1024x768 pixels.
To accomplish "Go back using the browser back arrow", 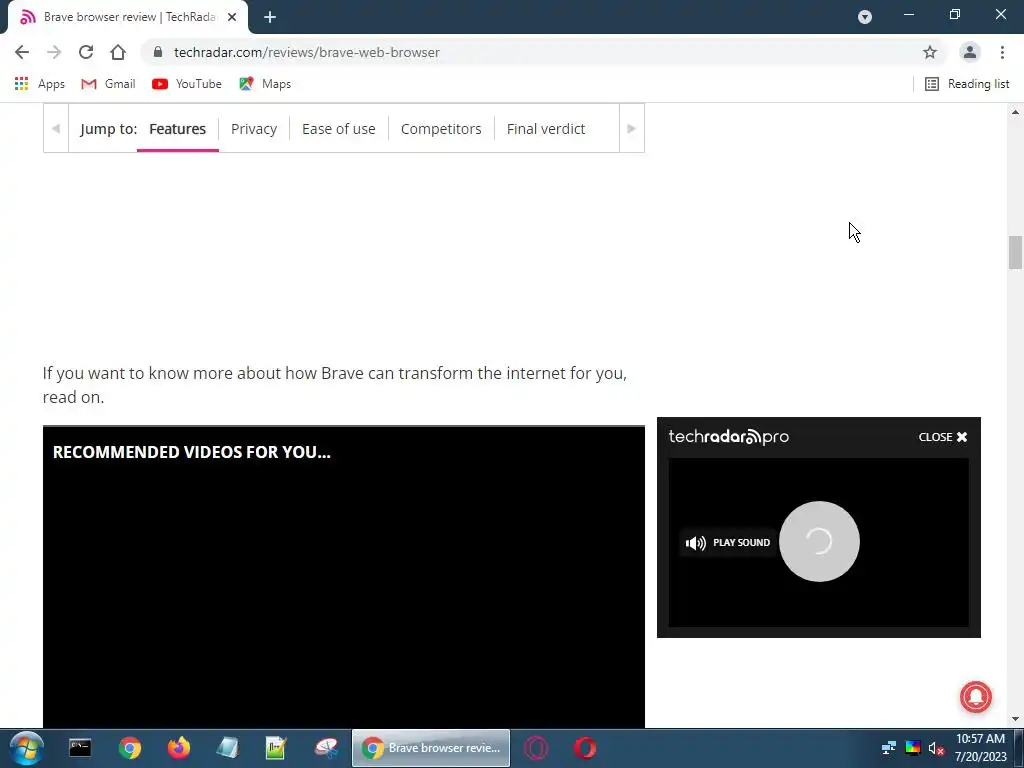I will pos(22,52).
